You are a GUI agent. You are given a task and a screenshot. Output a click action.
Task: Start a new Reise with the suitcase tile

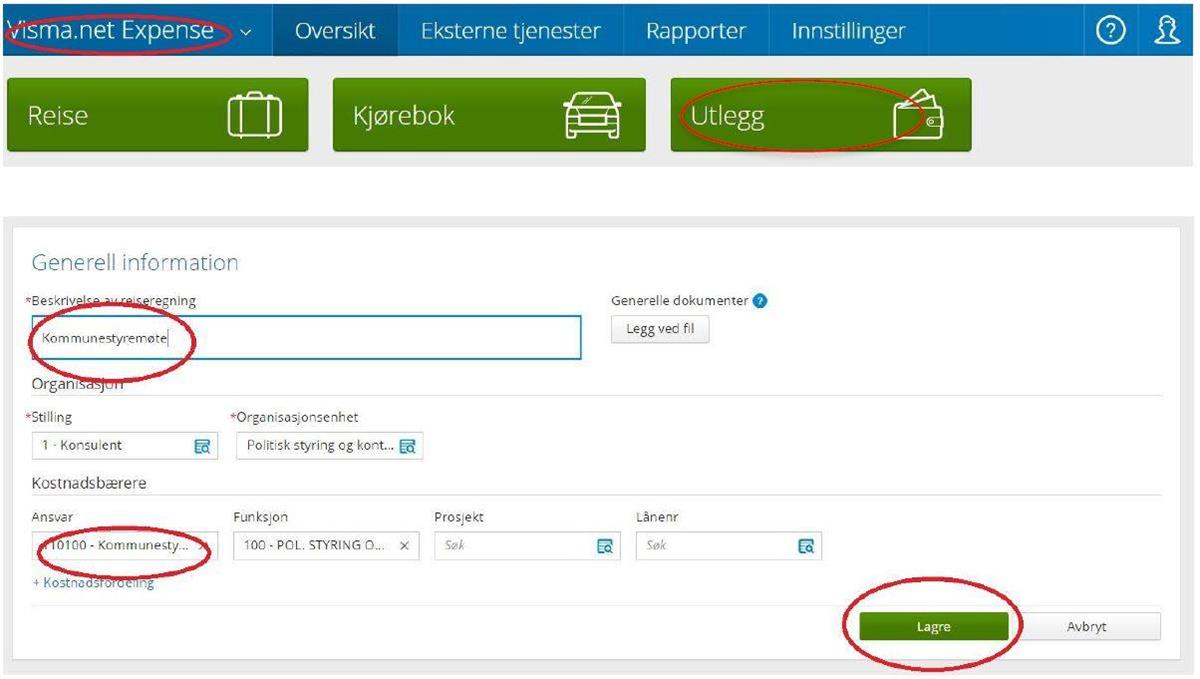pyautogui.click(x=157, y=115)
